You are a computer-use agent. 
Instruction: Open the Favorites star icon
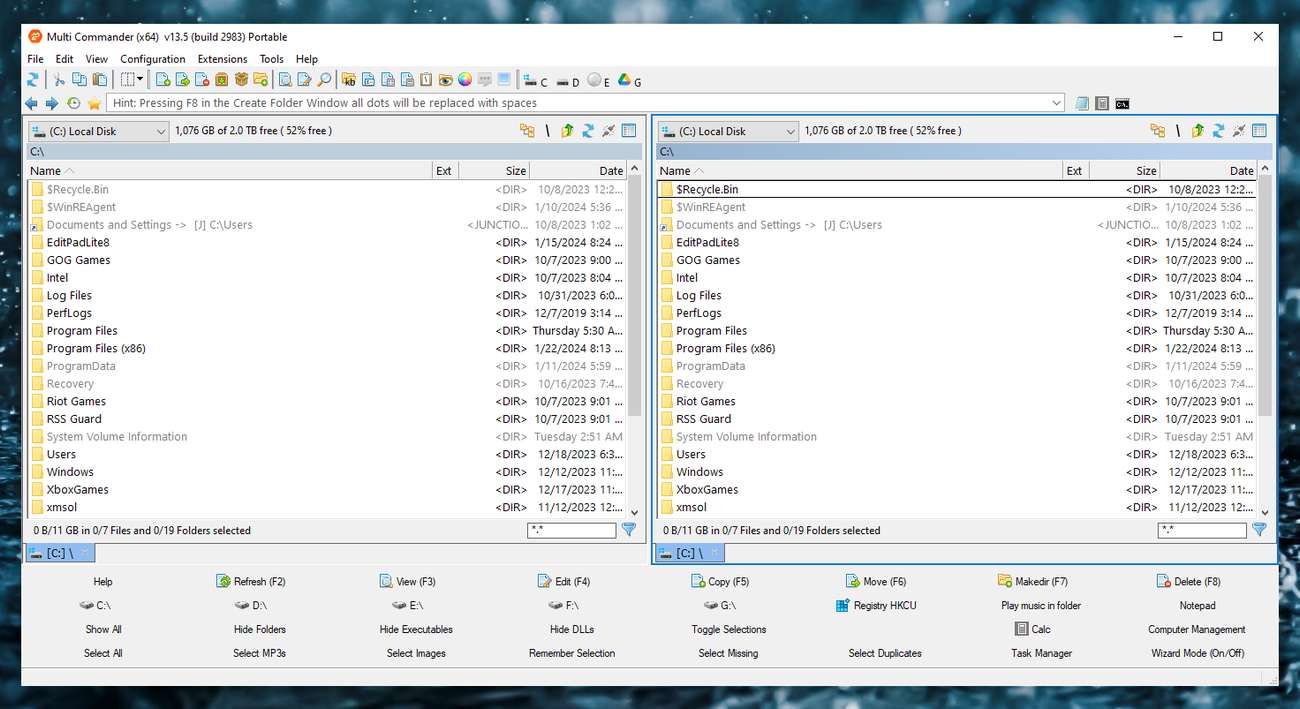[x=94, y=103]
